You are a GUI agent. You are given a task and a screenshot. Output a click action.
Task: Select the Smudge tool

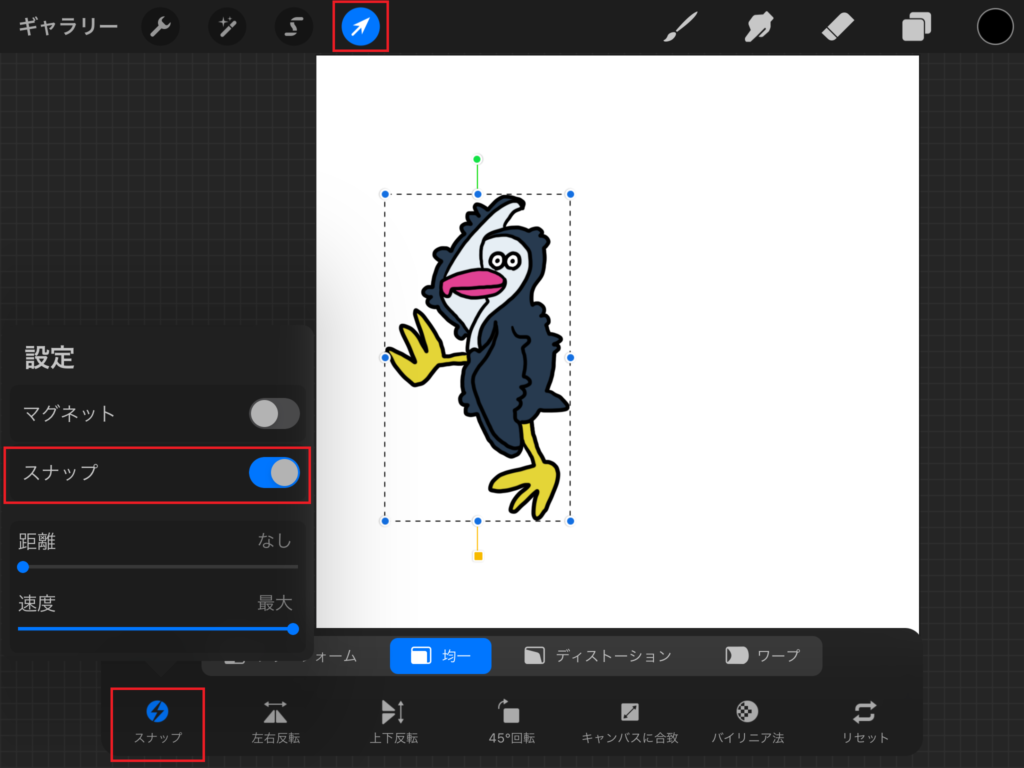760,27
